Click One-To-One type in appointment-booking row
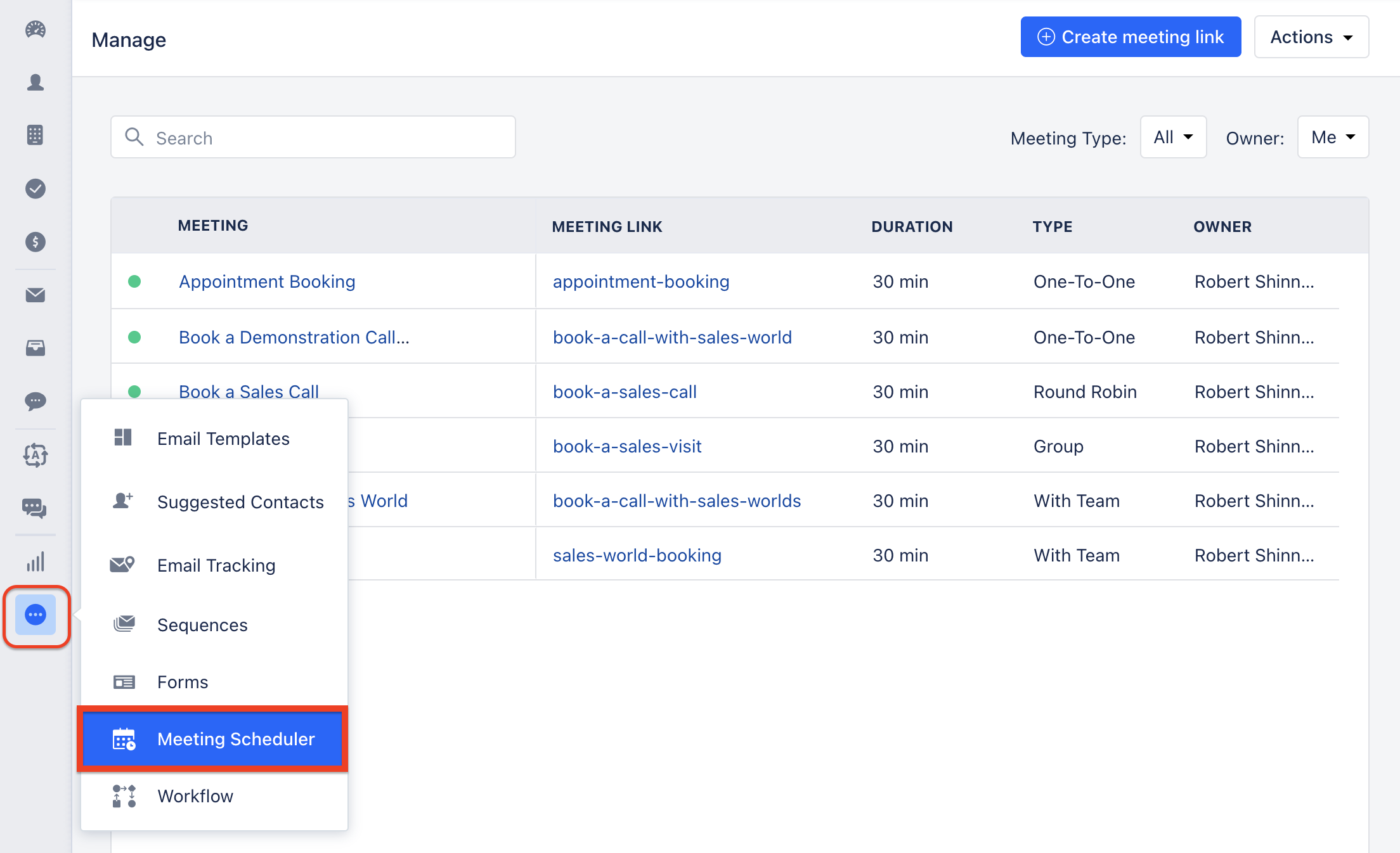Screen dimensions: 1400x853 click(x=1084, y=281)
